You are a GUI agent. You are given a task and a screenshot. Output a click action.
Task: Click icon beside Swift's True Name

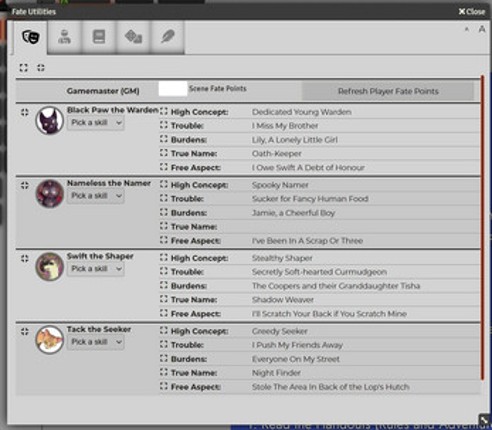[x=164, y=299]
